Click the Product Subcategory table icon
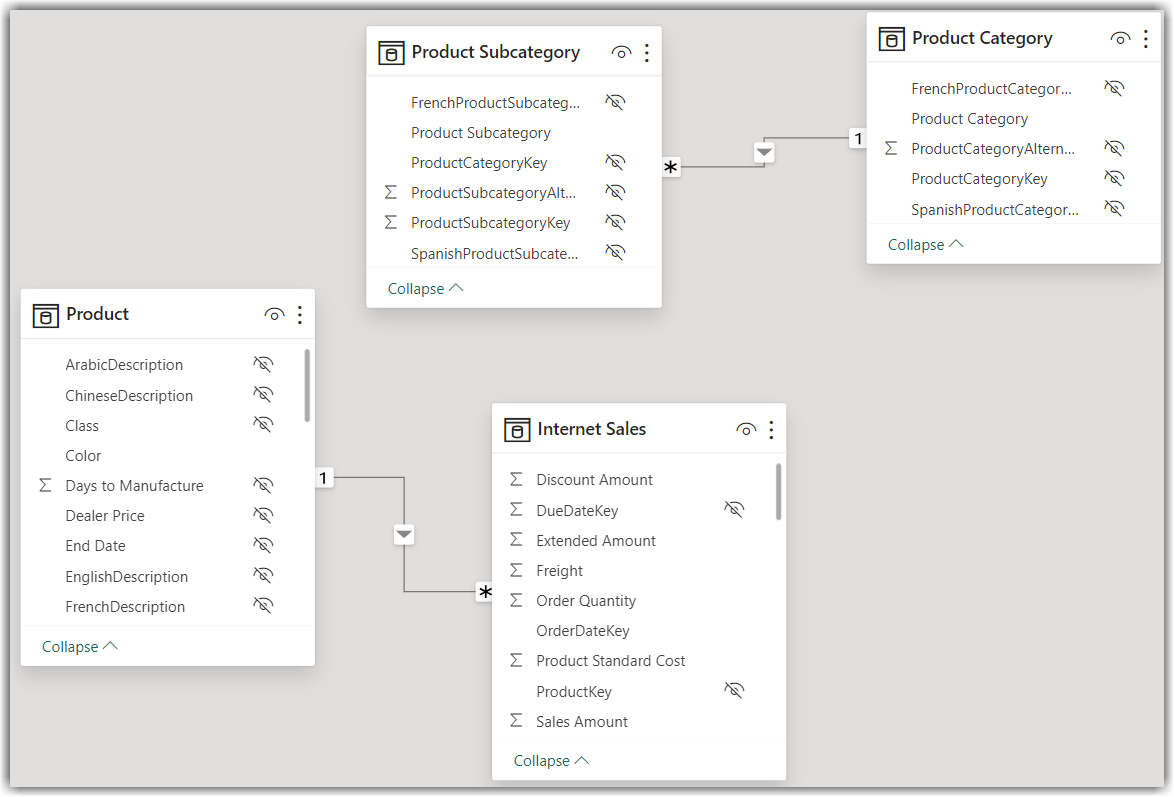The image size is (1174, 797). 391,53
